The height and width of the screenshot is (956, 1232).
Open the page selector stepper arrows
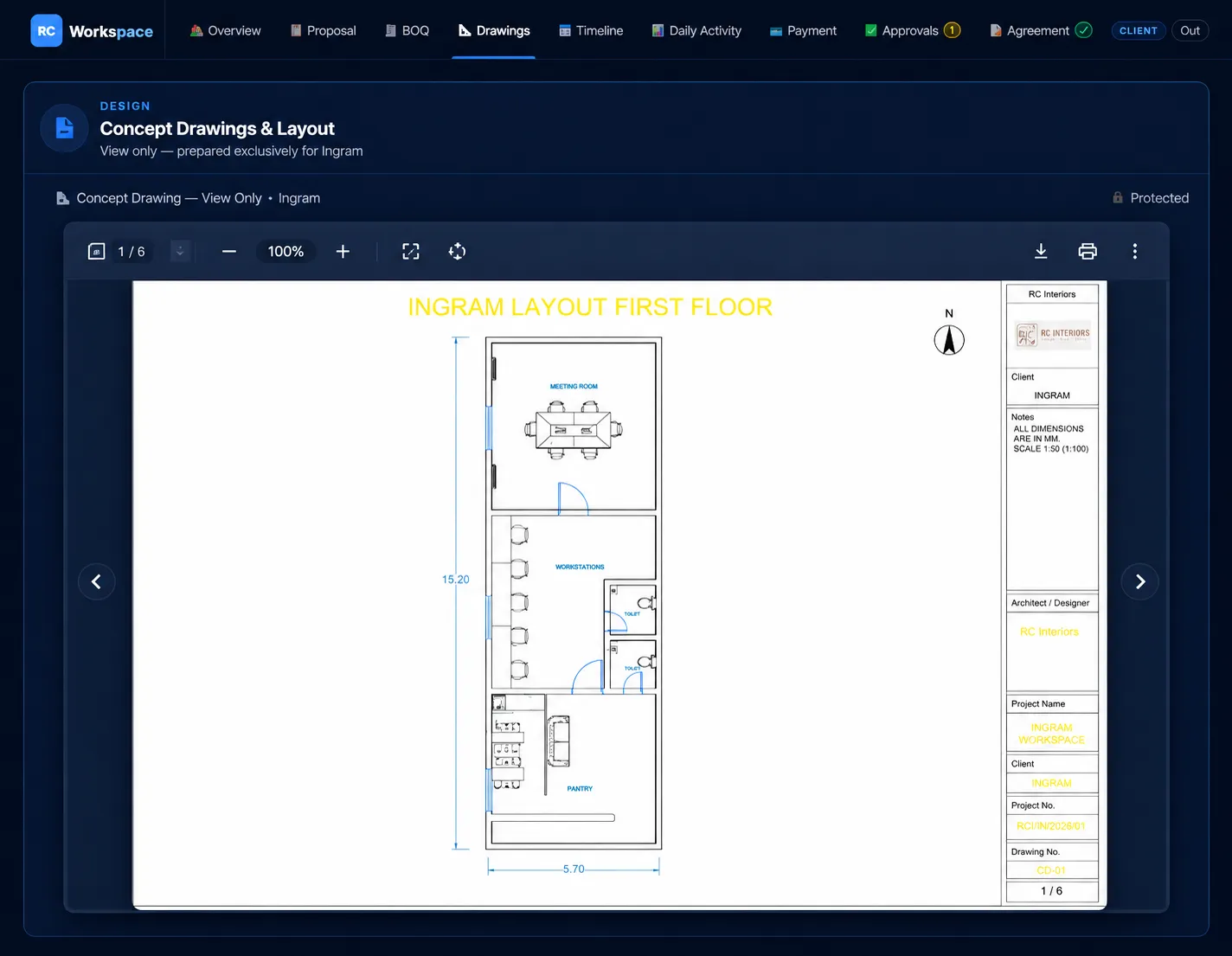pos(180,252)
